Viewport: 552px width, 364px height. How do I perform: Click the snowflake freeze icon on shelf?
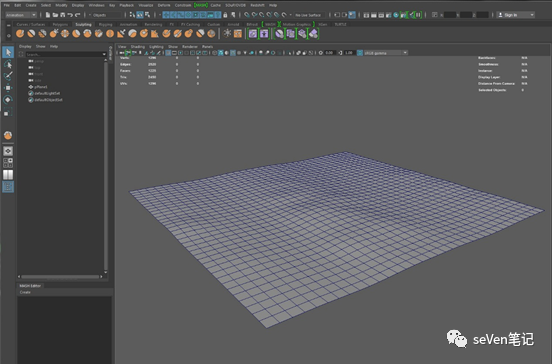pyautogui.click(x=227, y=34)
